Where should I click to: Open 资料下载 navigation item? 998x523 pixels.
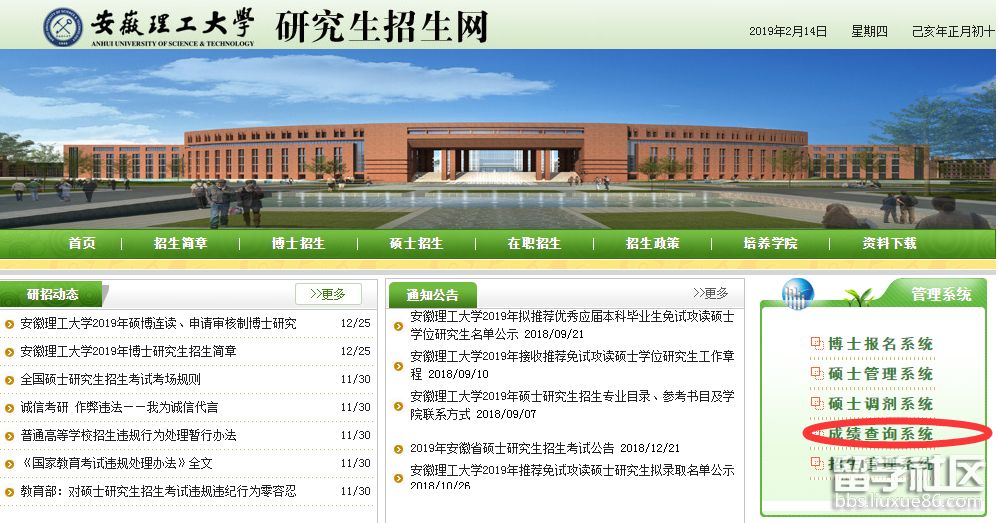889,243
